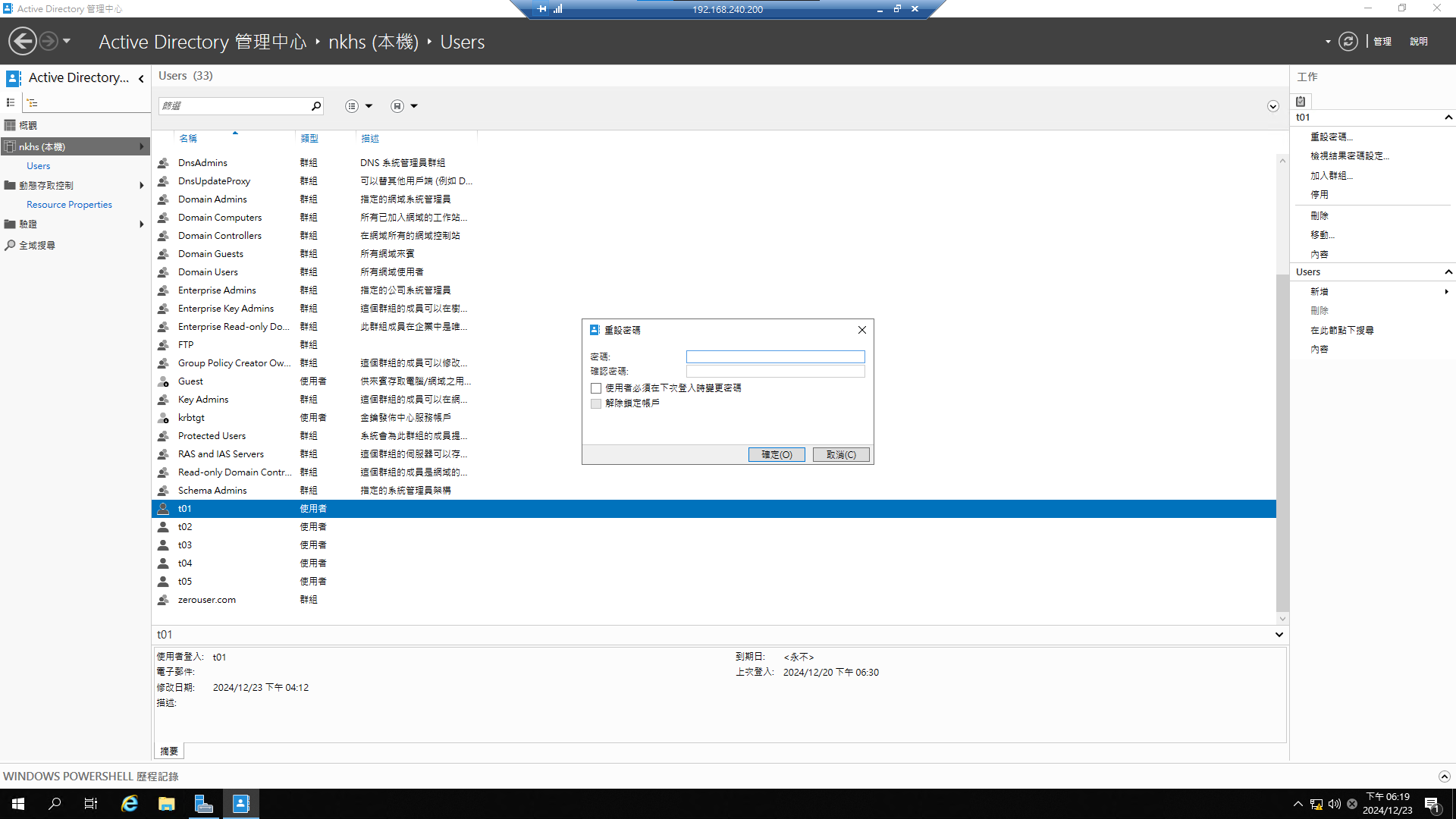Viewport: 1456px width, 819px height.
Task: Toggle 解除鎖定帳戶 checkbox
Action: click(596, 403)
